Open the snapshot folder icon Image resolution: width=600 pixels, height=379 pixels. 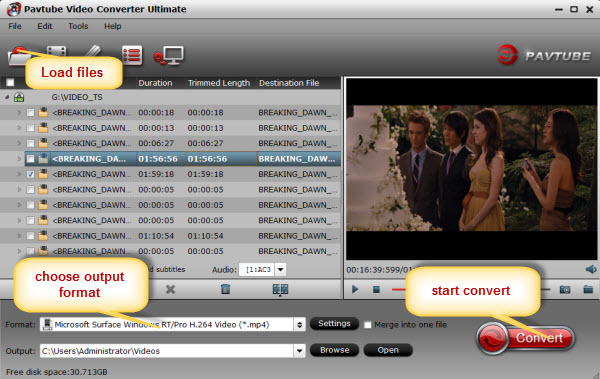click(588, 289)
